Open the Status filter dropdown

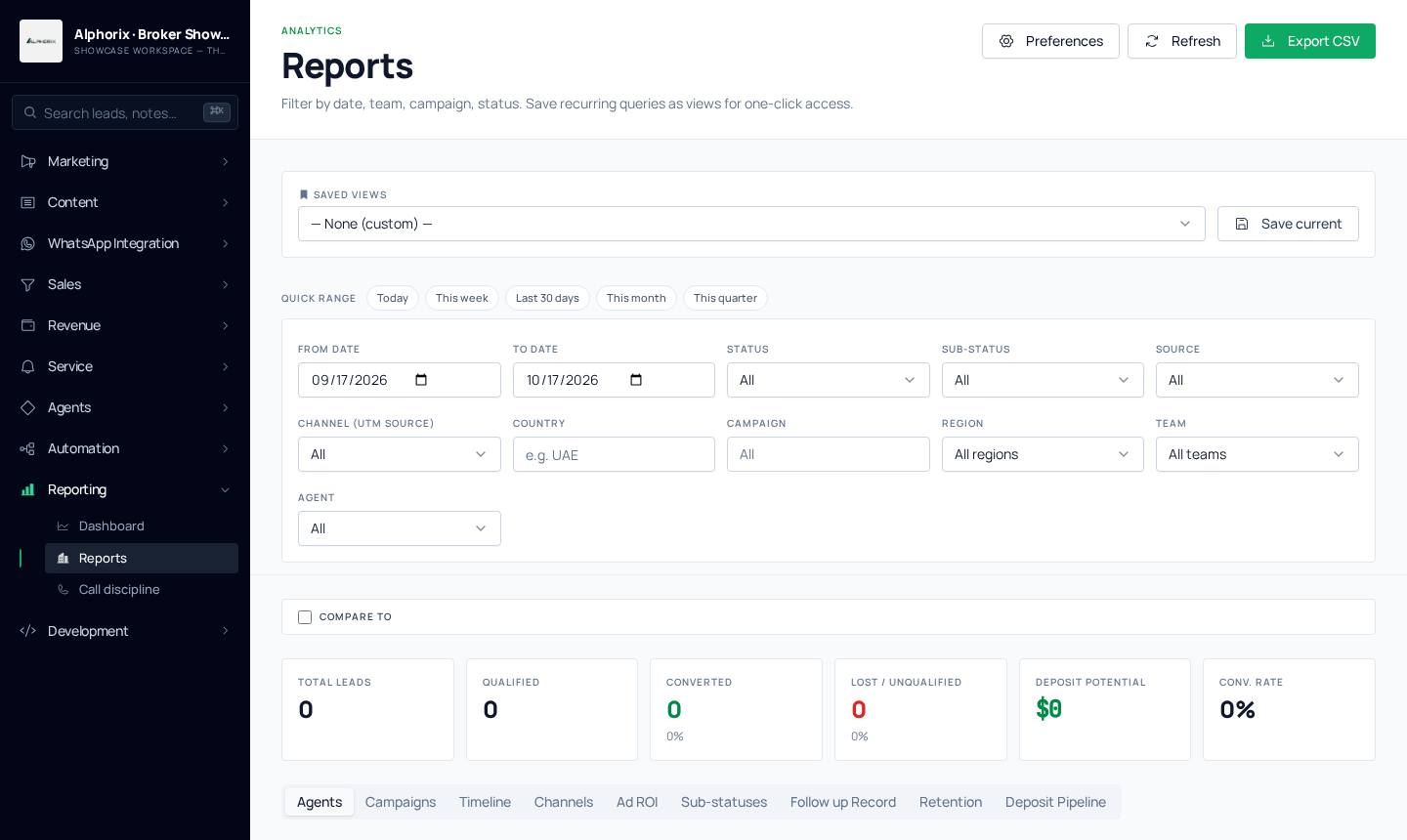[x=829, y=380]
